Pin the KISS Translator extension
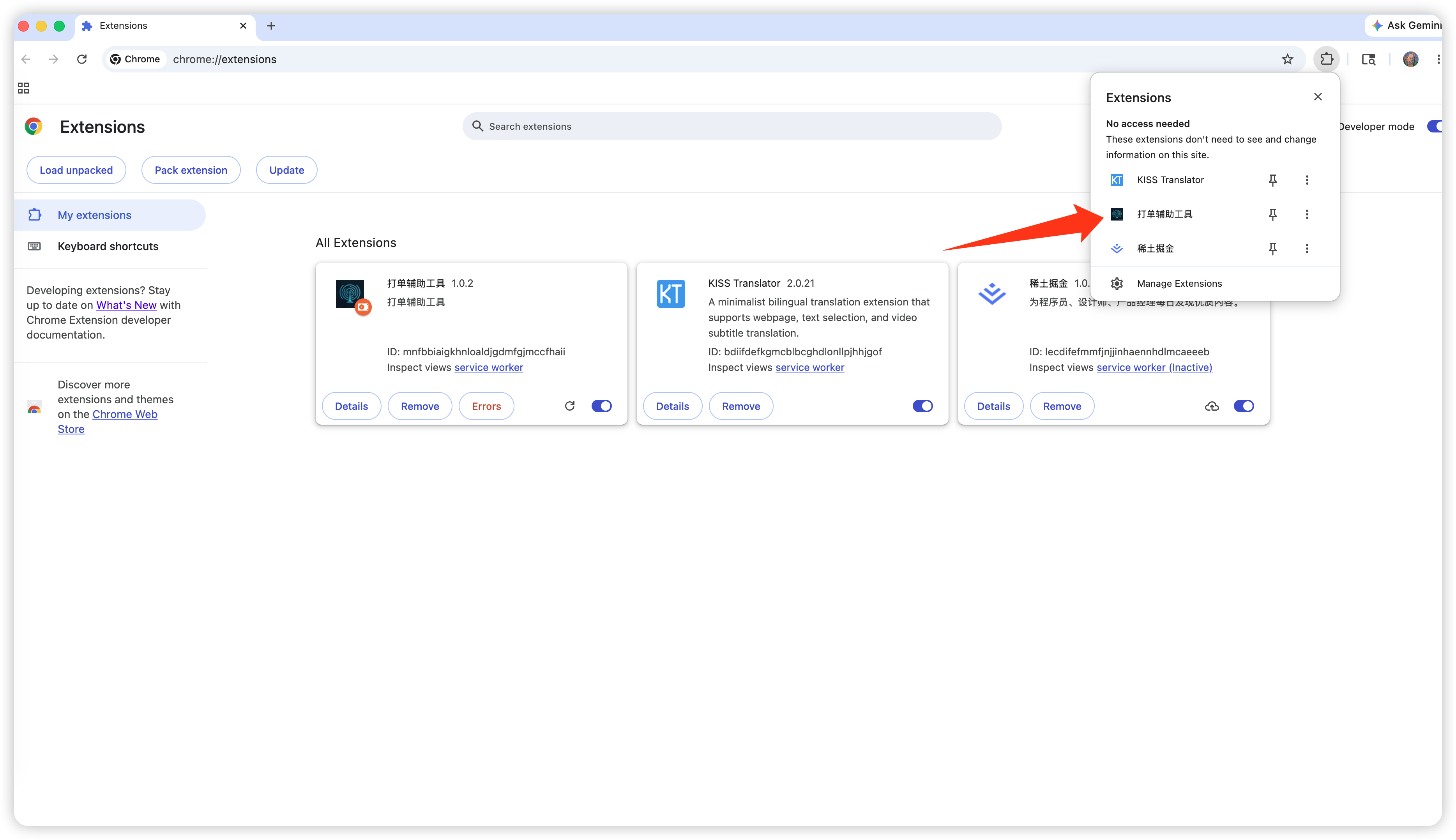Viewport: 1456px width, 840px height. pos(1272,180)
